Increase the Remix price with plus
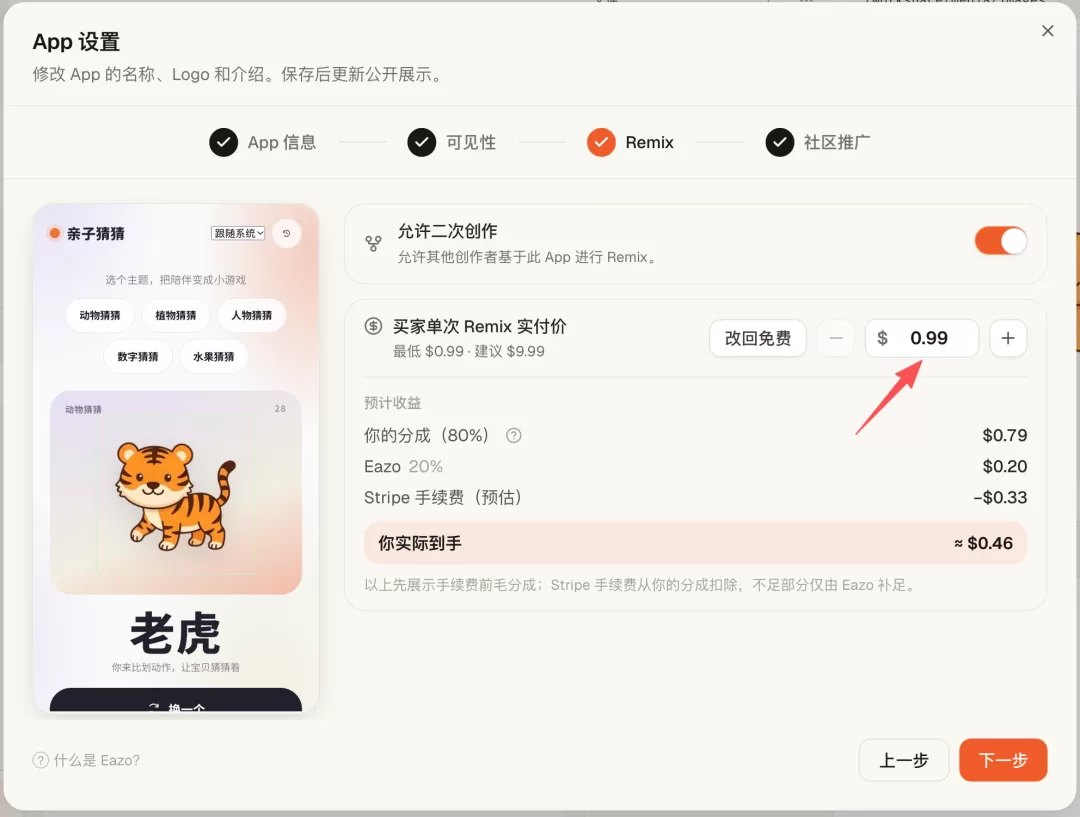The image size is (1080, 817). tap(1008, 338)
